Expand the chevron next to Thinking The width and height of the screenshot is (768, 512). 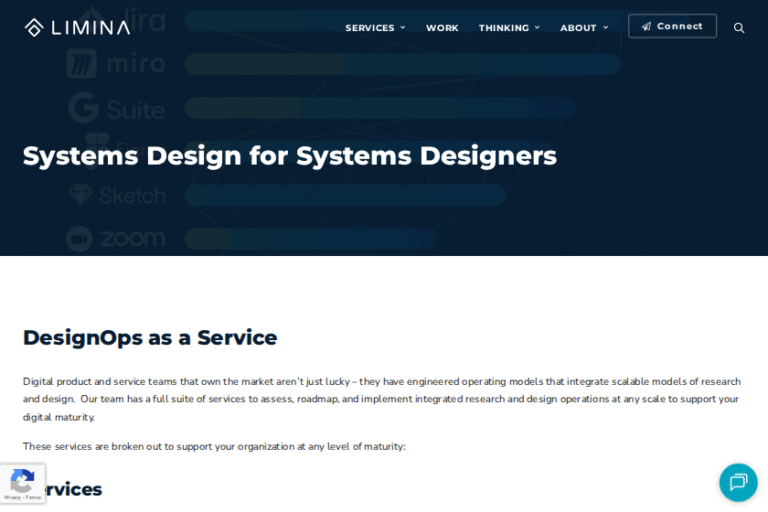(x=537, y=28)
